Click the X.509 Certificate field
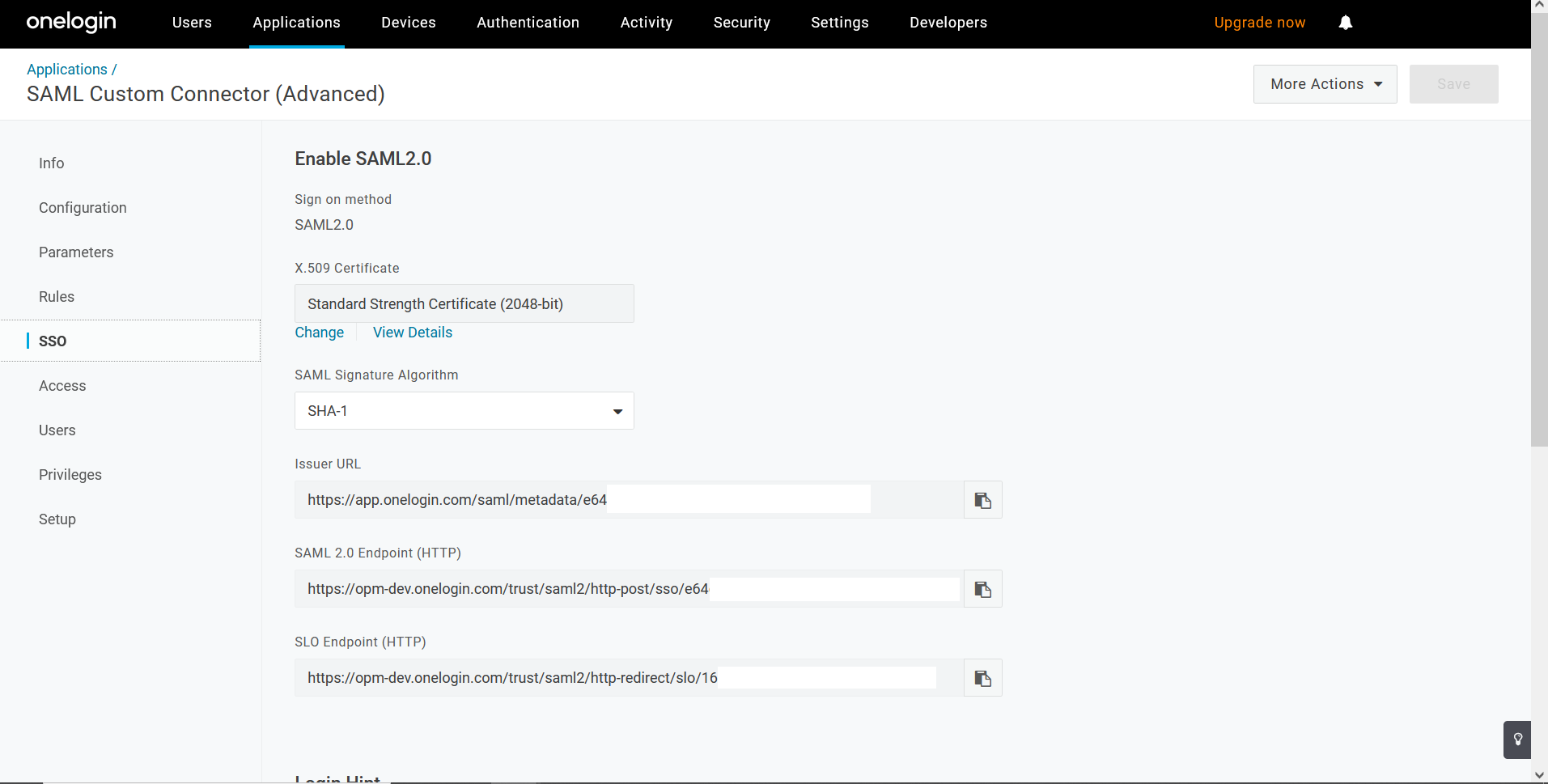 point(464,303)
